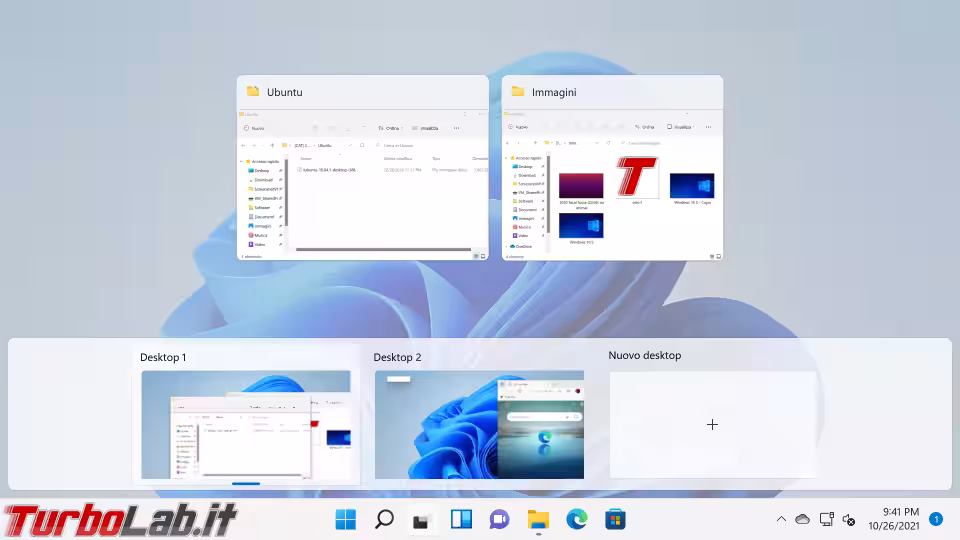Viewport: 960px width, 540px height.
Task: Click the OneDrive cloud tray icon
Action: (x=803, y=519)
